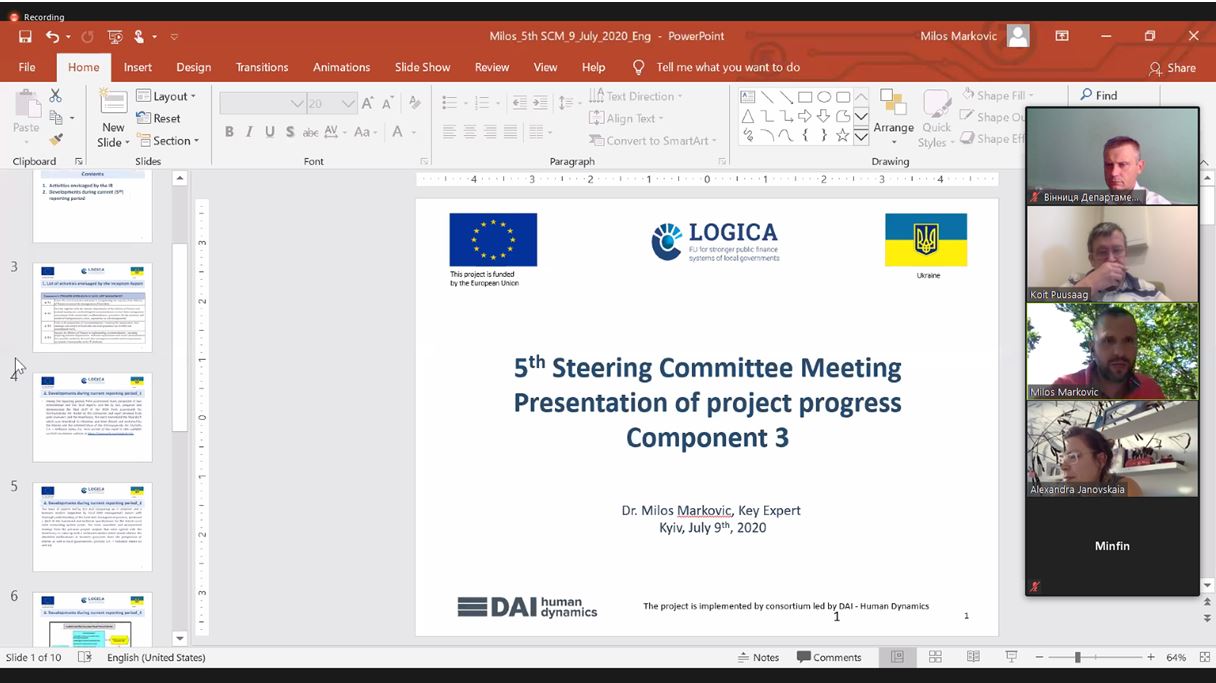Image resolution: width=1216 pixels, height=683 pixels.
Task: Select the isosceles triangle shape
Action: pos(748,116)
